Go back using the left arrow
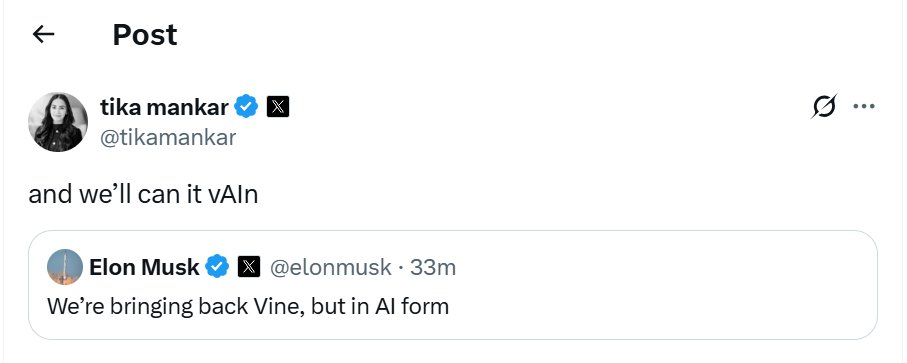Screen dimensions: 907x363 coord(43,35)
